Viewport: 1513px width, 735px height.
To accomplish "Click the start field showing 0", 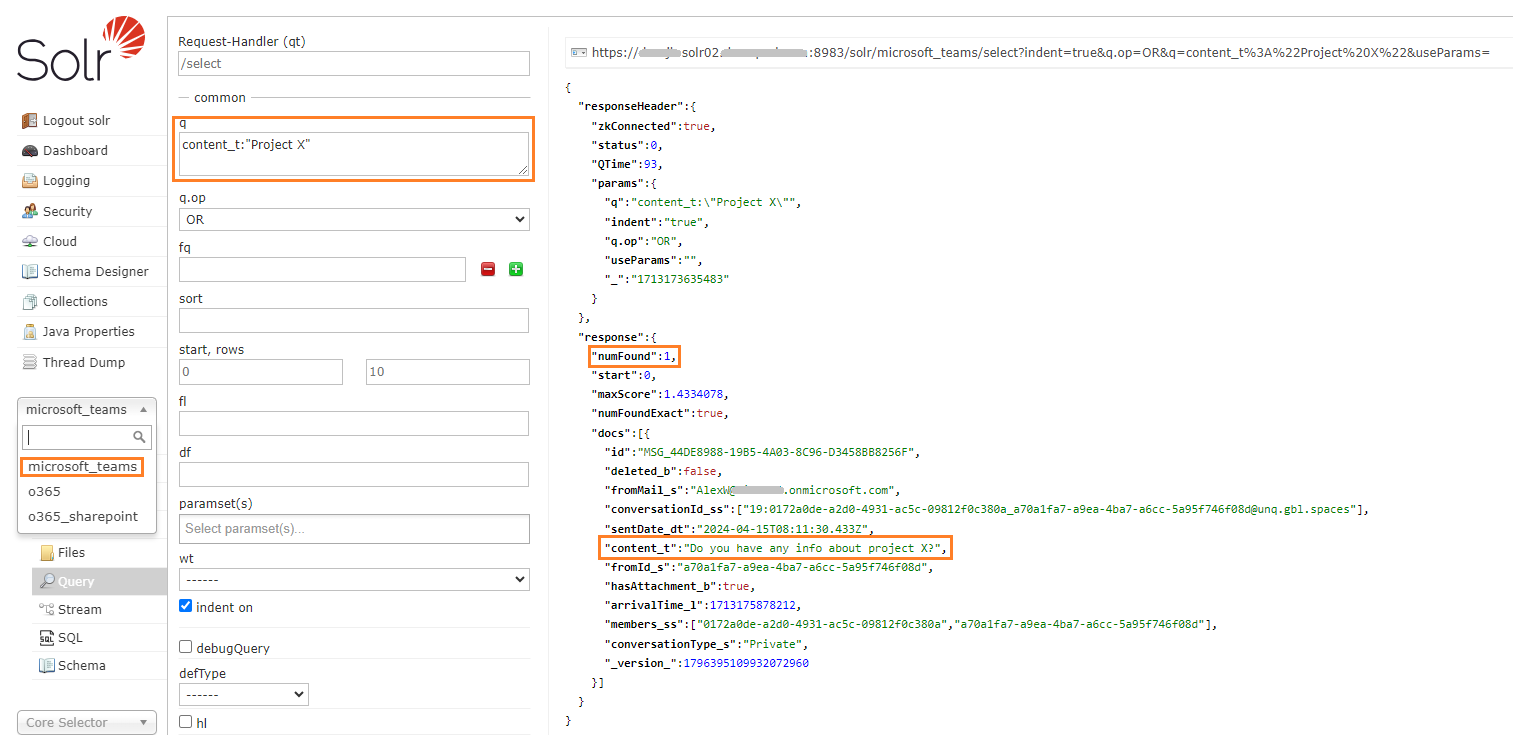I will [261, 372].
